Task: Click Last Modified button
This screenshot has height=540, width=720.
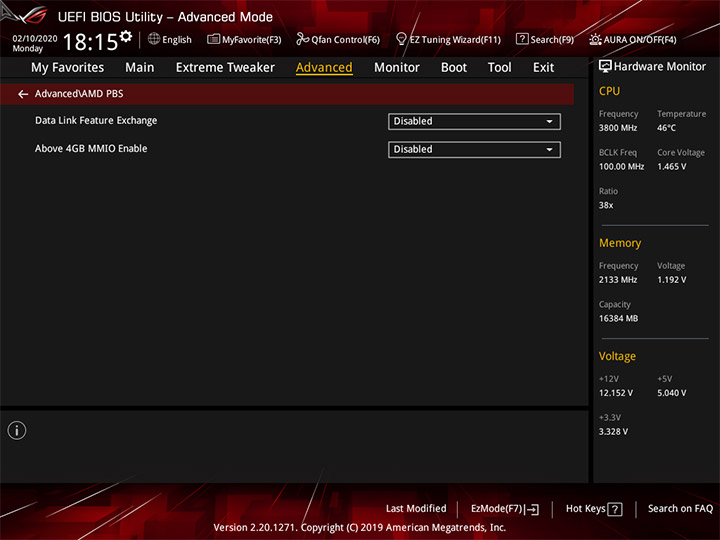Action: (x=416, y=509)
